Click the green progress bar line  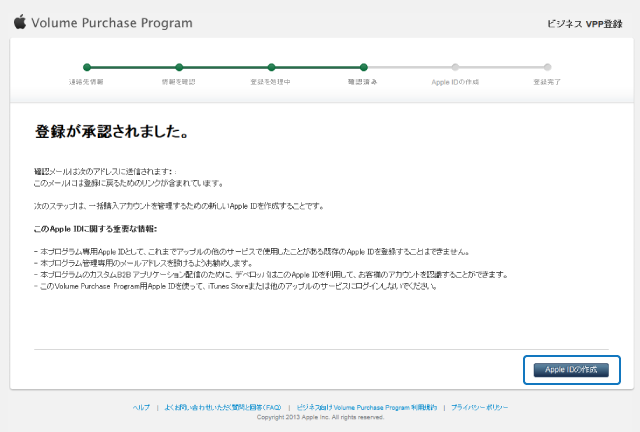(225, 67)
